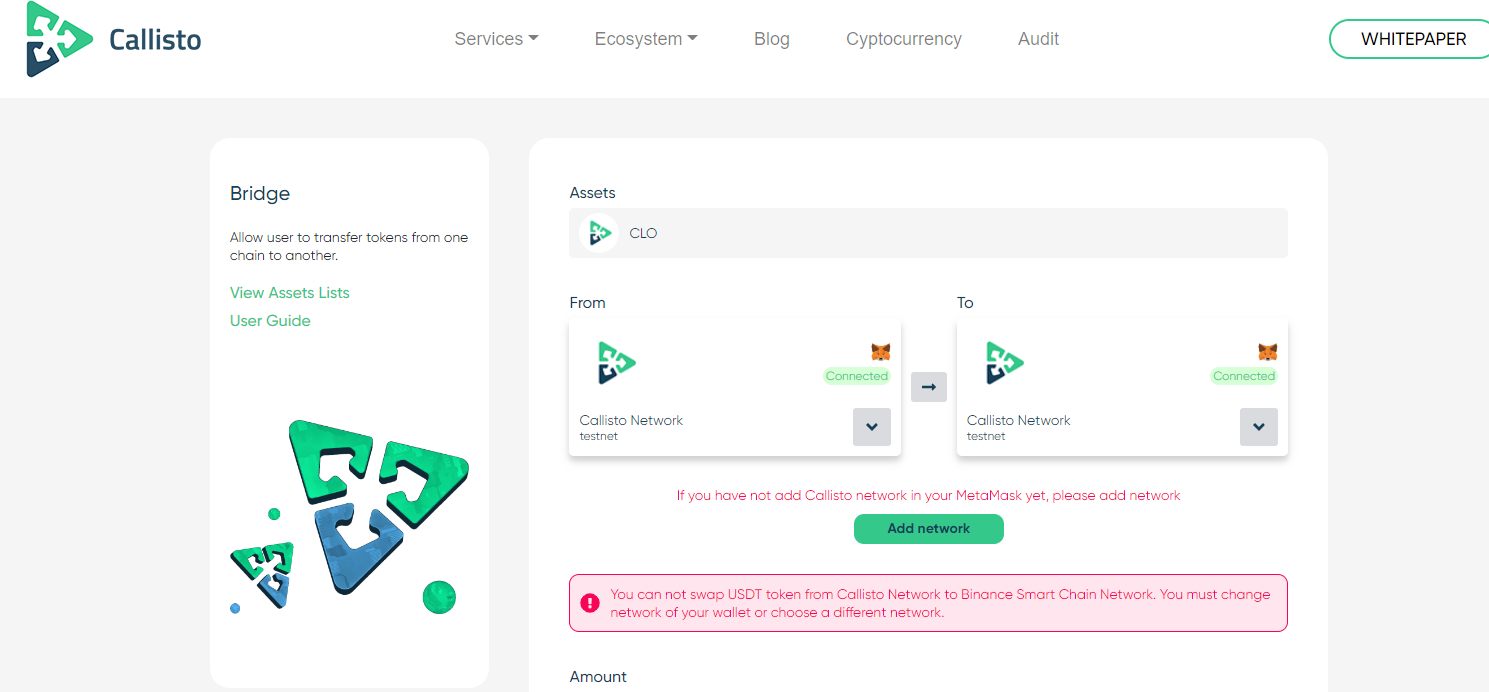Click the Add network button
This screenshot has width=1489, height=692.
(x=929, y=529)
